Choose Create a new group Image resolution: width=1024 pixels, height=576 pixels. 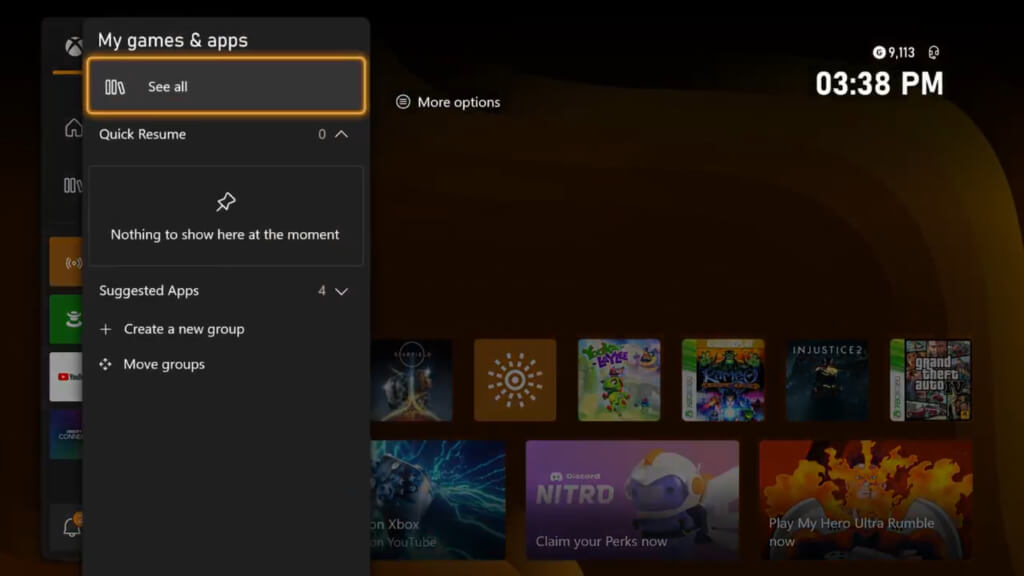pos(183,329)
